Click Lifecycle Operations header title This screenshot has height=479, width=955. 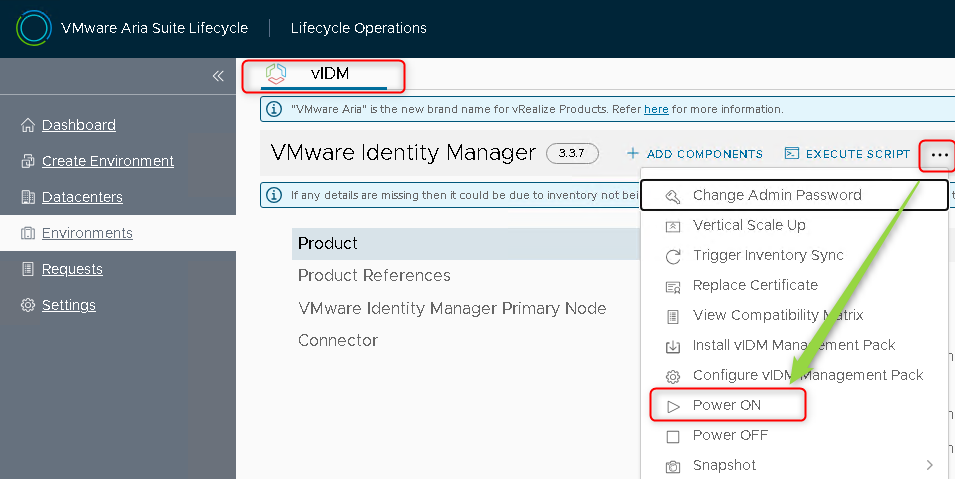(359, 28)
